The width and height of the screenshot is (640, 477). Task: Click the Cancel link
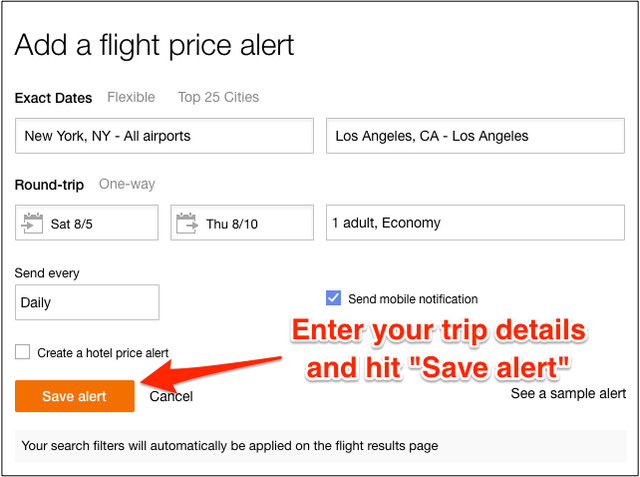(171, 397)
